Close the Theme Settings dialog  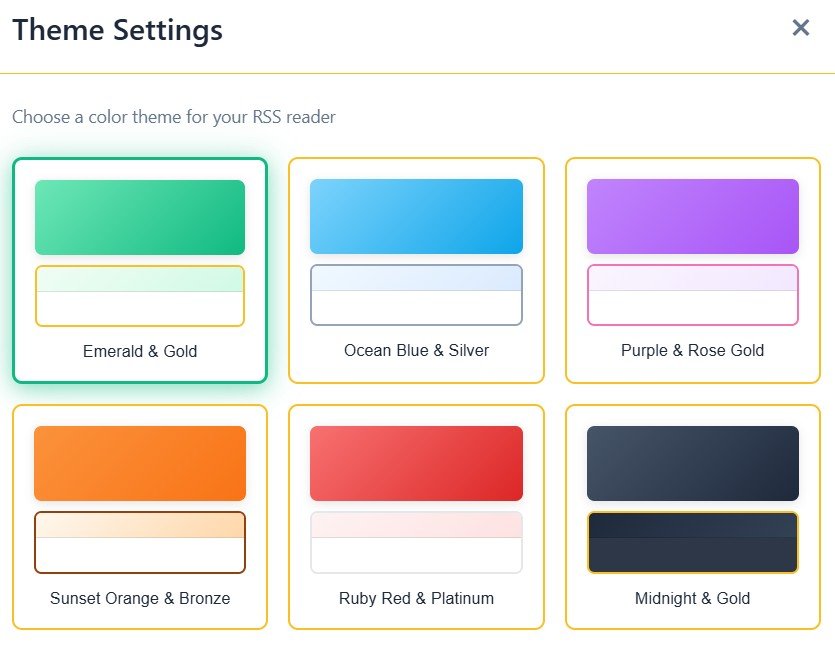800,28
